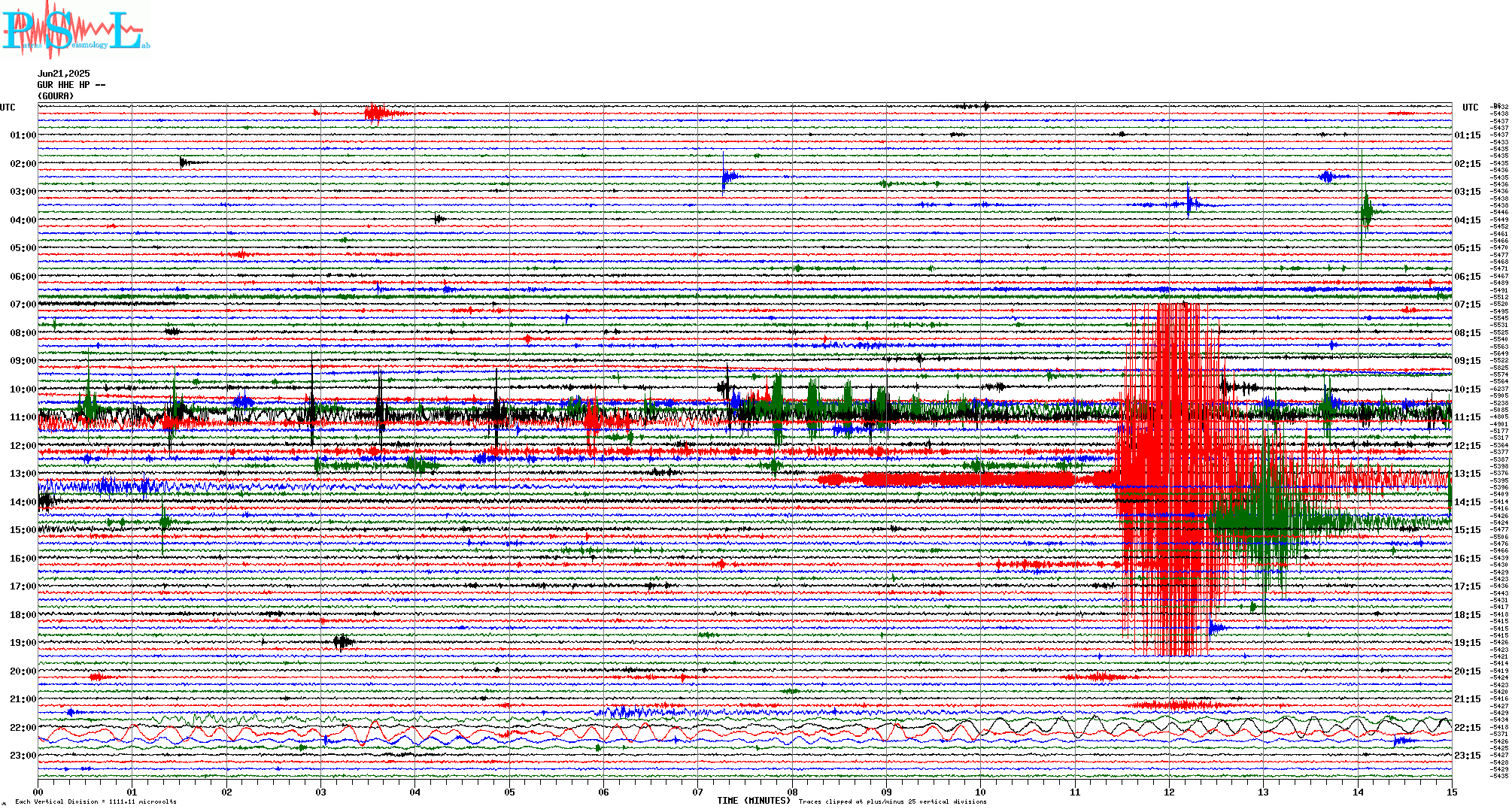1512x812 pixels.
Task: Click the 06:00 hour label
Action: tap(23, 277)
